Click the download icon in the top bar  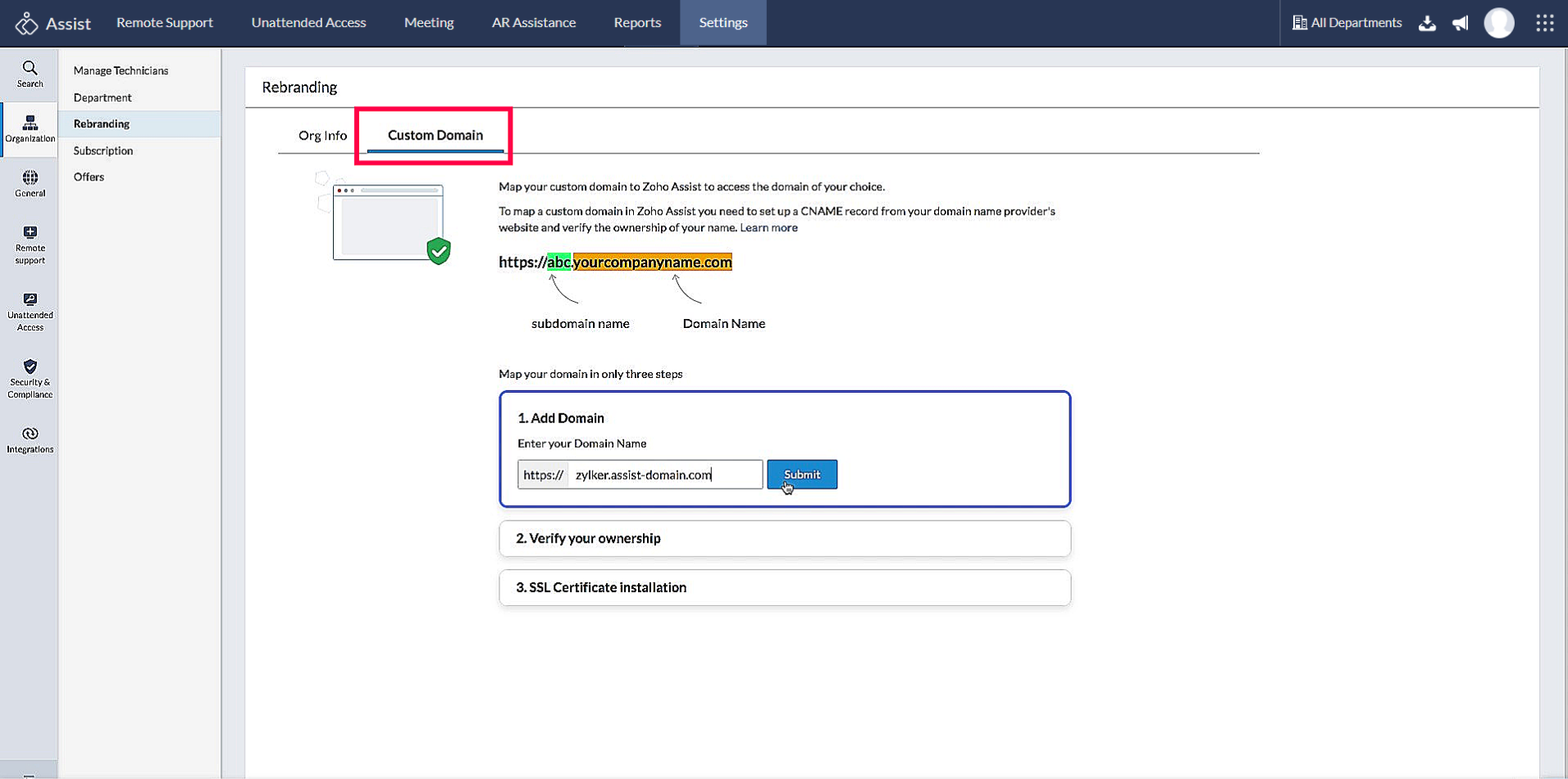click(x=1427, y=23)
